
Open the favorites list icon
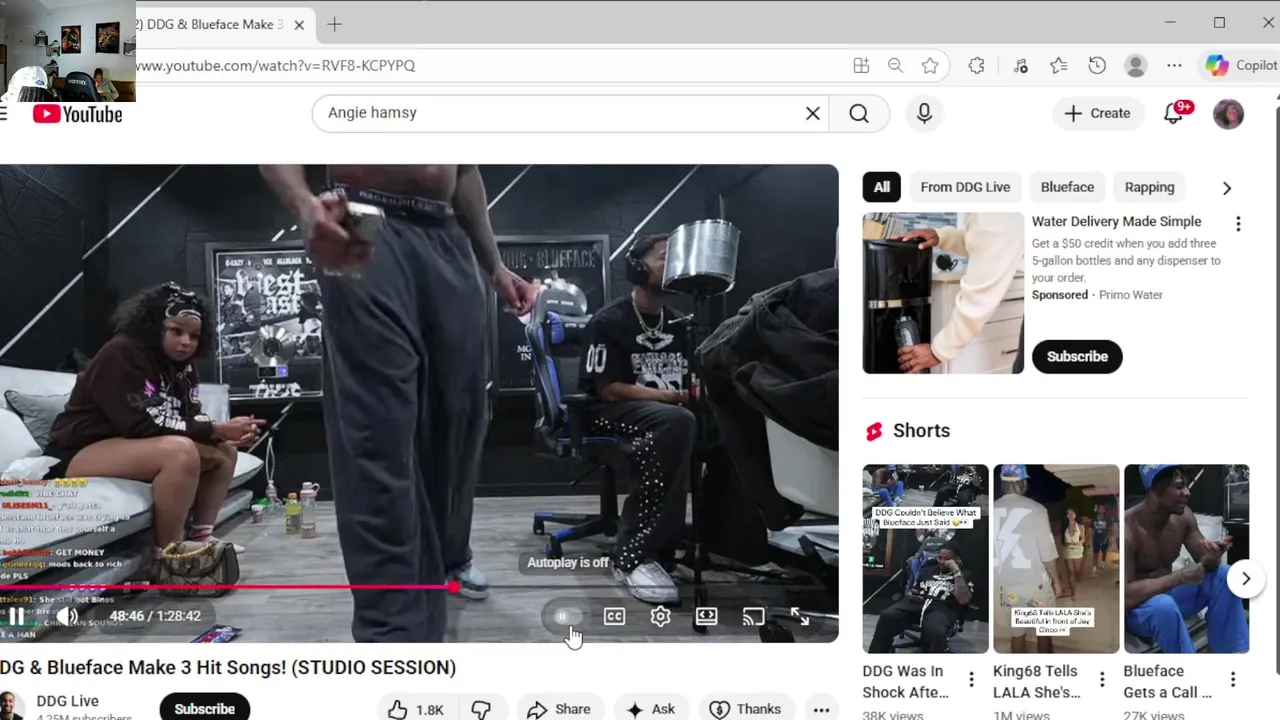pos(1059,65)
